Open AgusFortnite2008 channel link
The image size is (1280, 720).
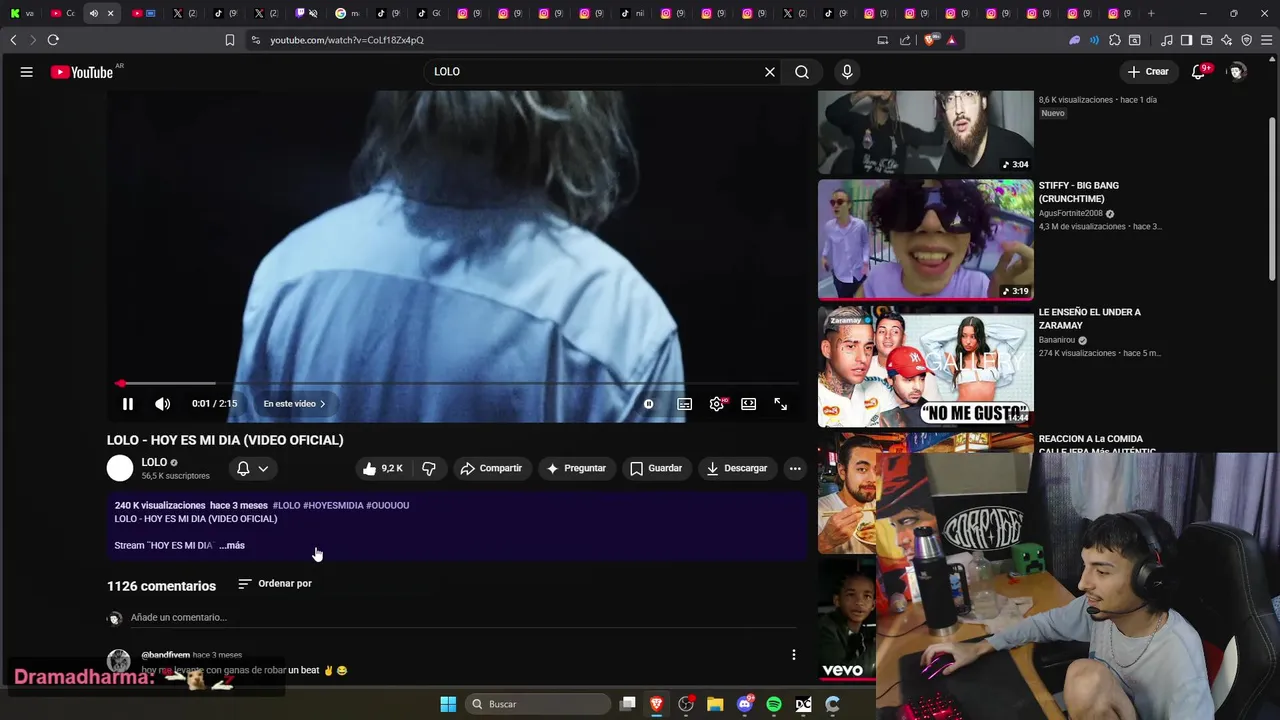pyautogui.click(x=1071, y=213)
